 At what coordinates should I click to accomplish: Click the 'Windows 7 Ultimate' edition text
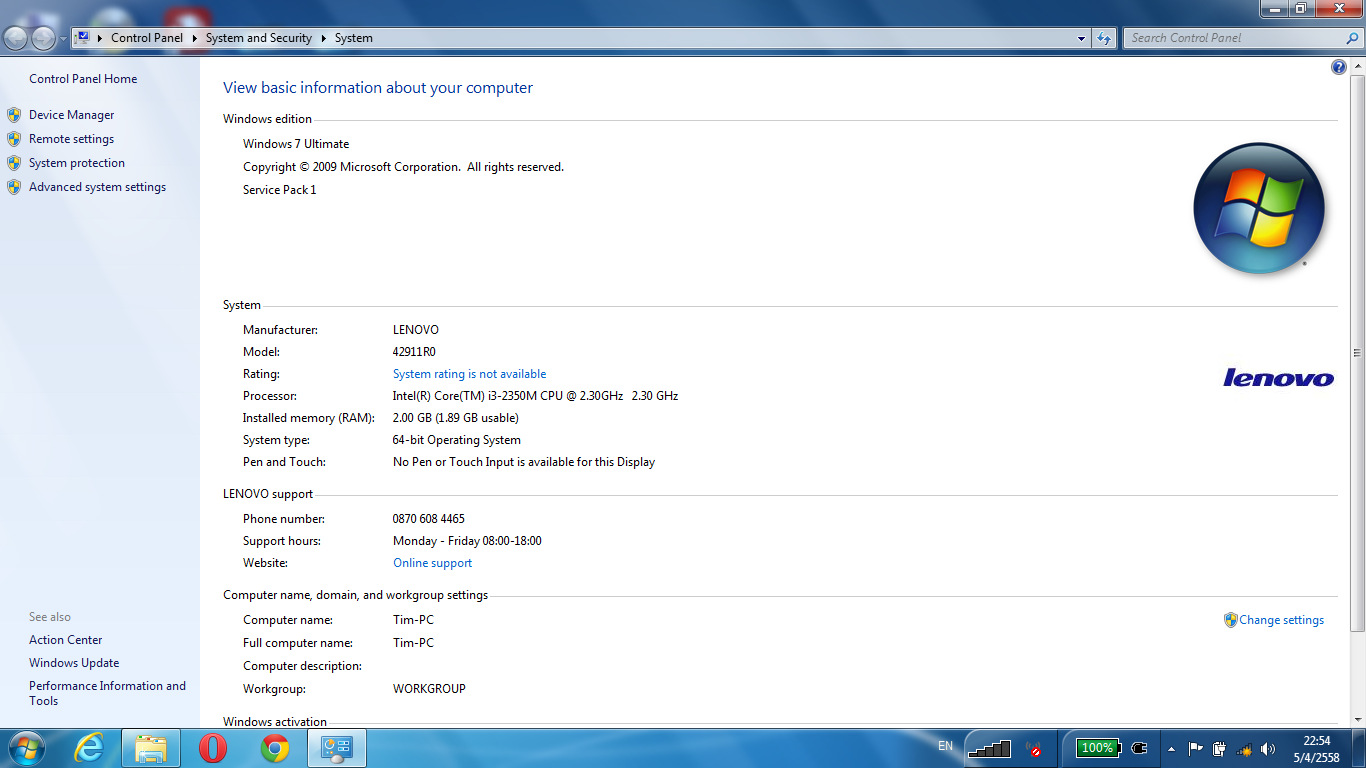[x=296, y=144]
